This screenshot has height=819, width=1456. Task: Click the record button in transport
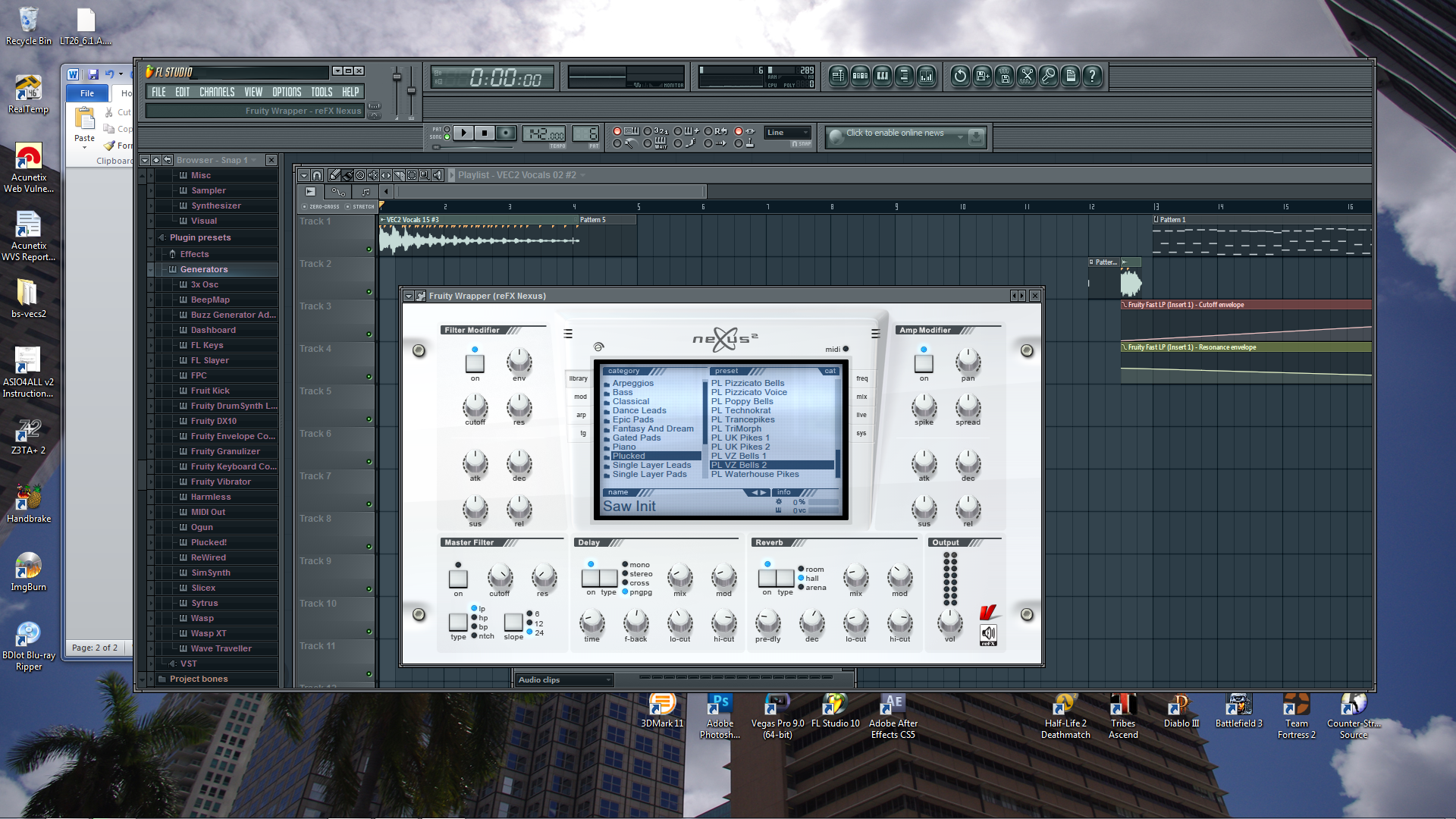pos(506,133)
